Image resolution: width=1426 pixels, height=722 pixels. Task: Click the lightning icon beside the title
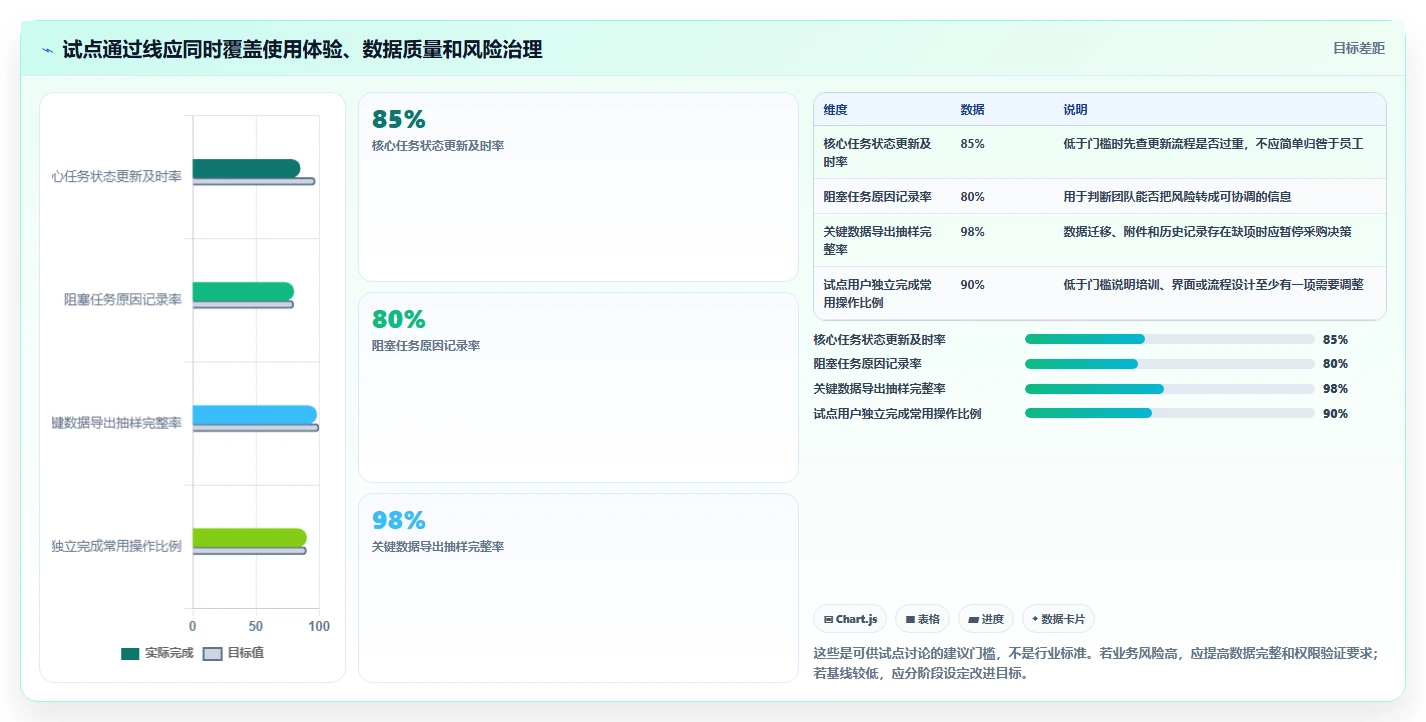[x=48, y=50]
